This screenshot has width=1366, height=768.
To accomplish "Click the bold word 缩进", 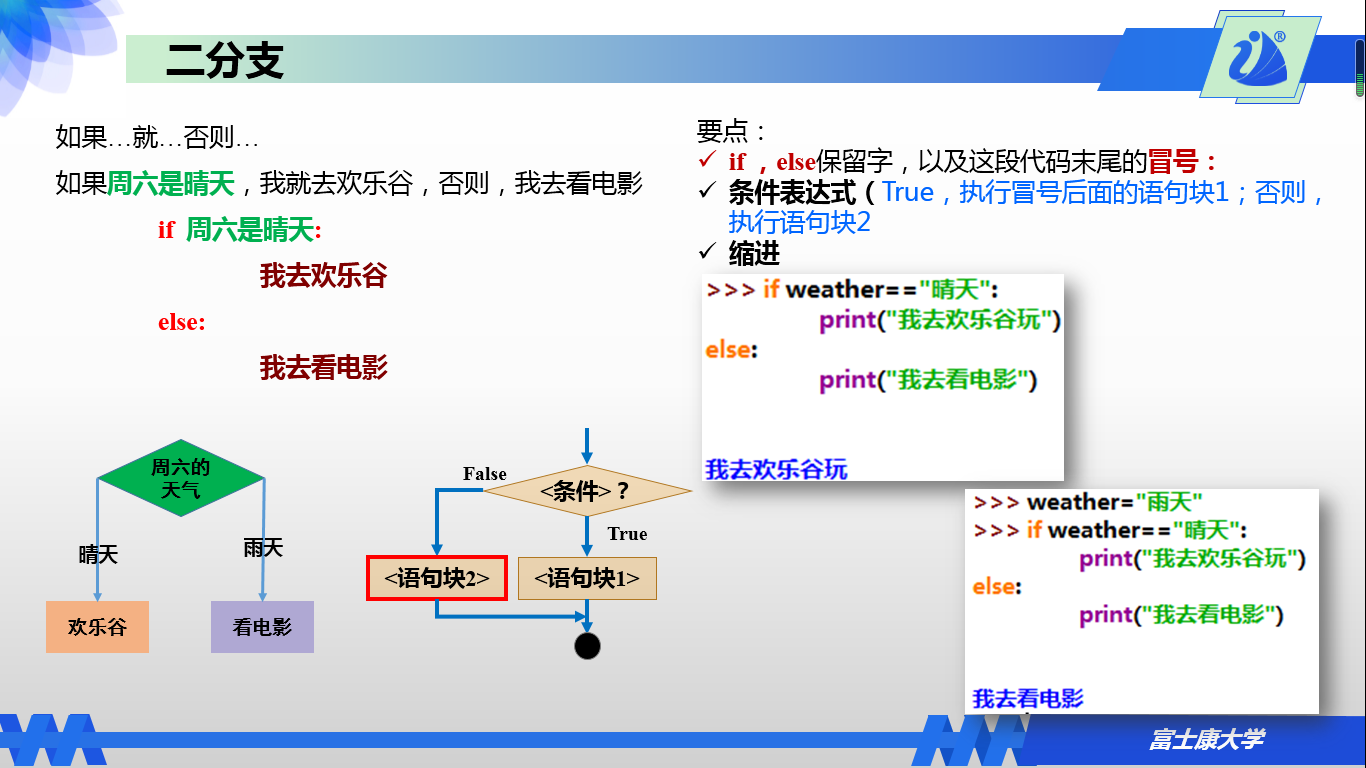I will (754, 252).
